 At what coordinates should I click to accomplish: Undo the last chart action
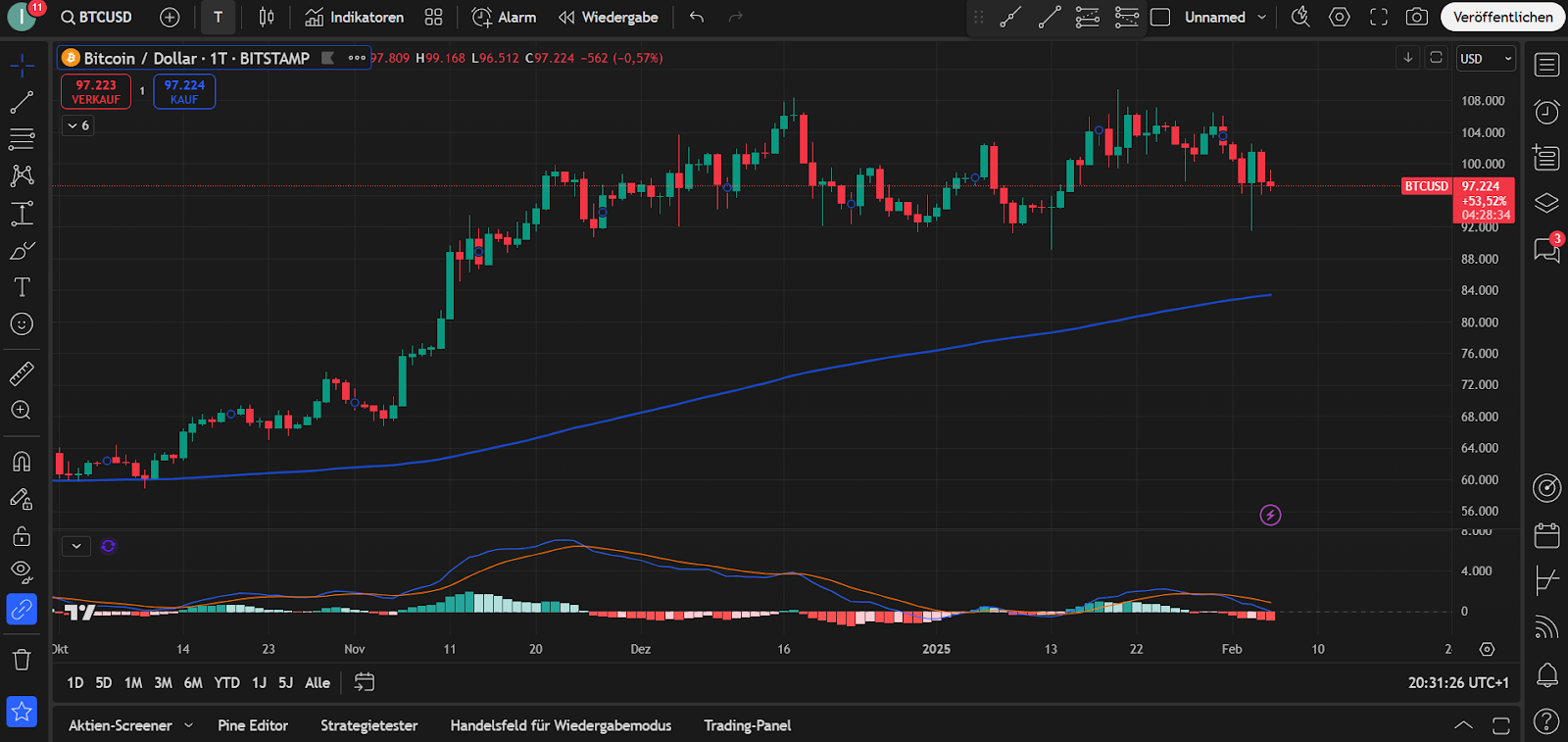pos(696,17)
